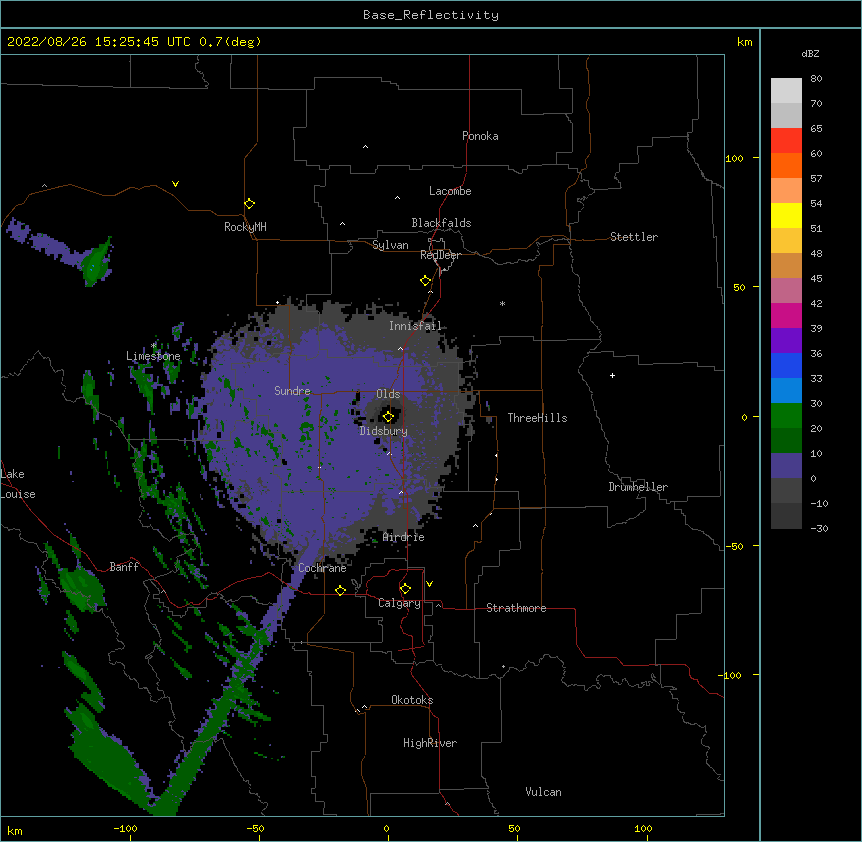Click the Blackfalds city label
The width and height of the screenshot is (862, 842).
(441, 223)
